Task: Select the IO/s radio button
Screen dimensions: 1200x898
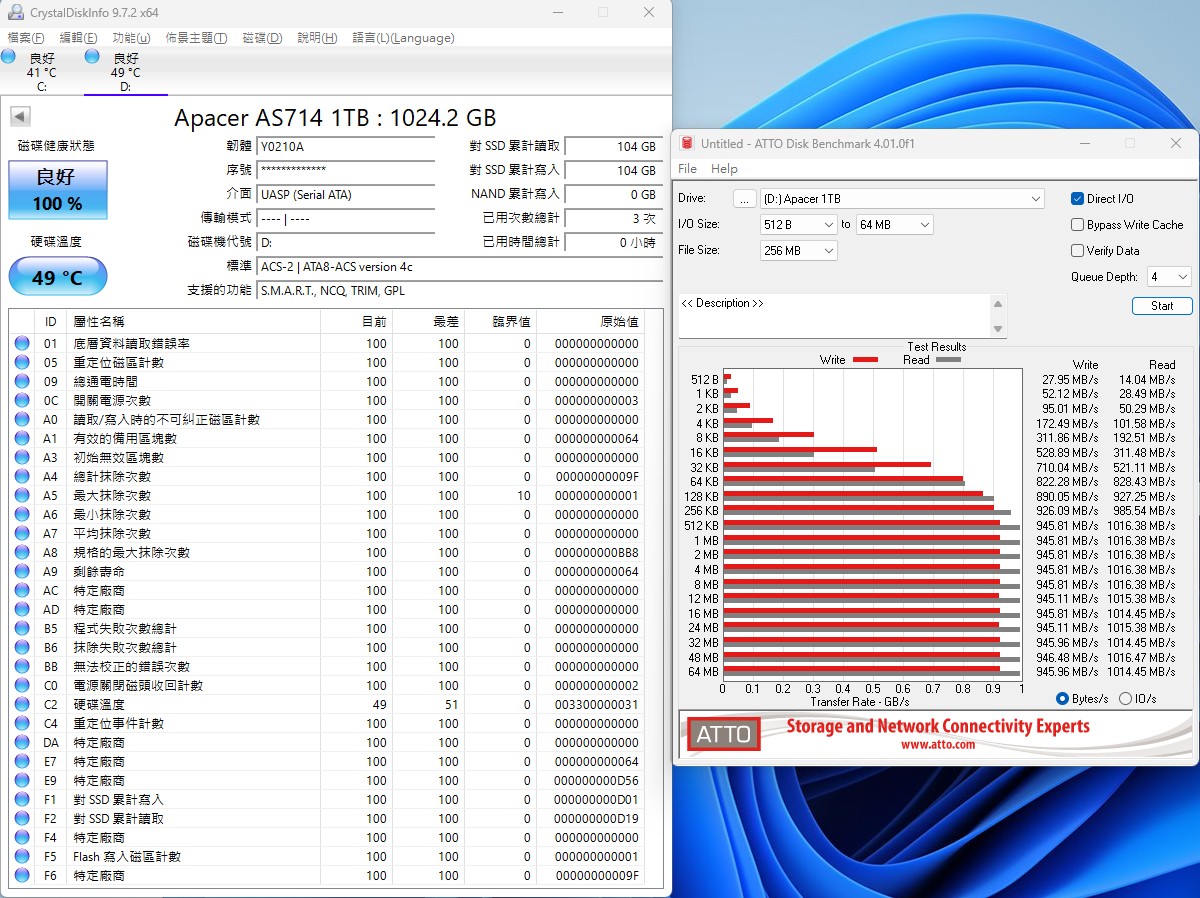Action: click(1125, 699)
